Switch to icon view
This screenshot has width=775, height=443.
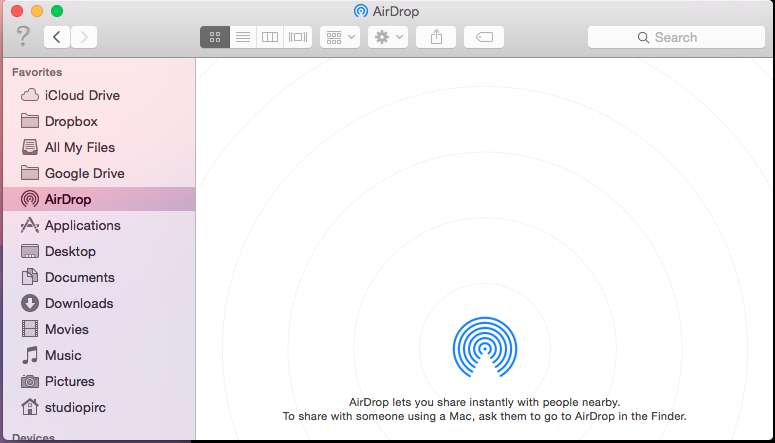coord(215,37)
